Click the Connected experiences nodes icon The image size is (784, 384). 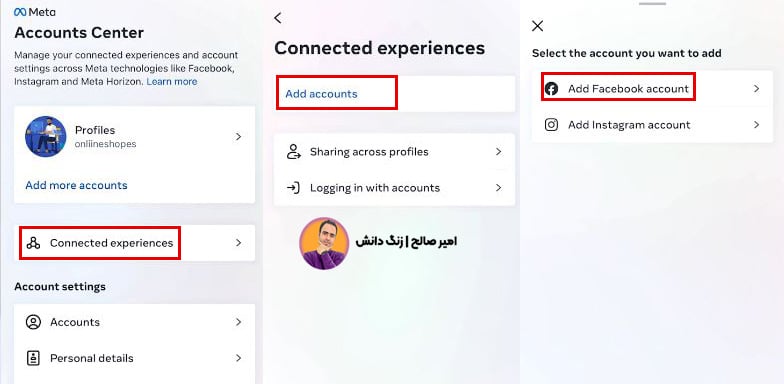click(34, 243)
